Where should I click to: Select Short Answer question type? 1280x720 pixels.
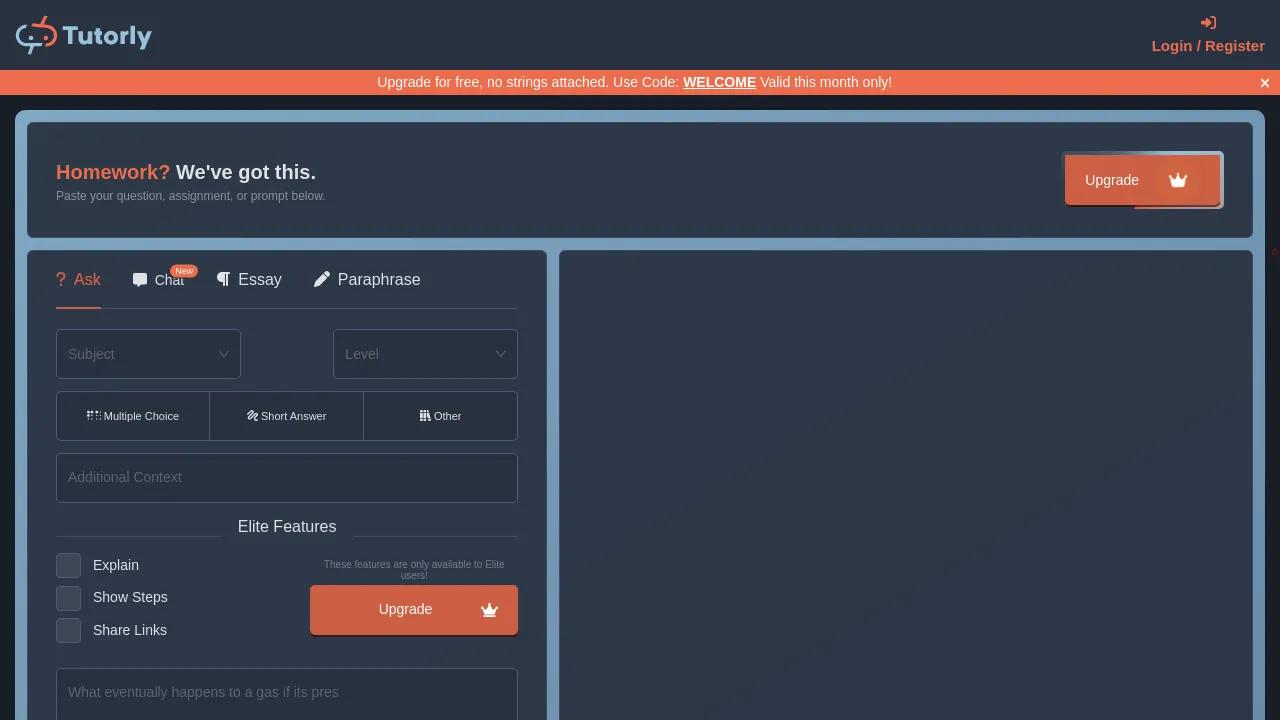pyautogui.click(x=287, y=416)
